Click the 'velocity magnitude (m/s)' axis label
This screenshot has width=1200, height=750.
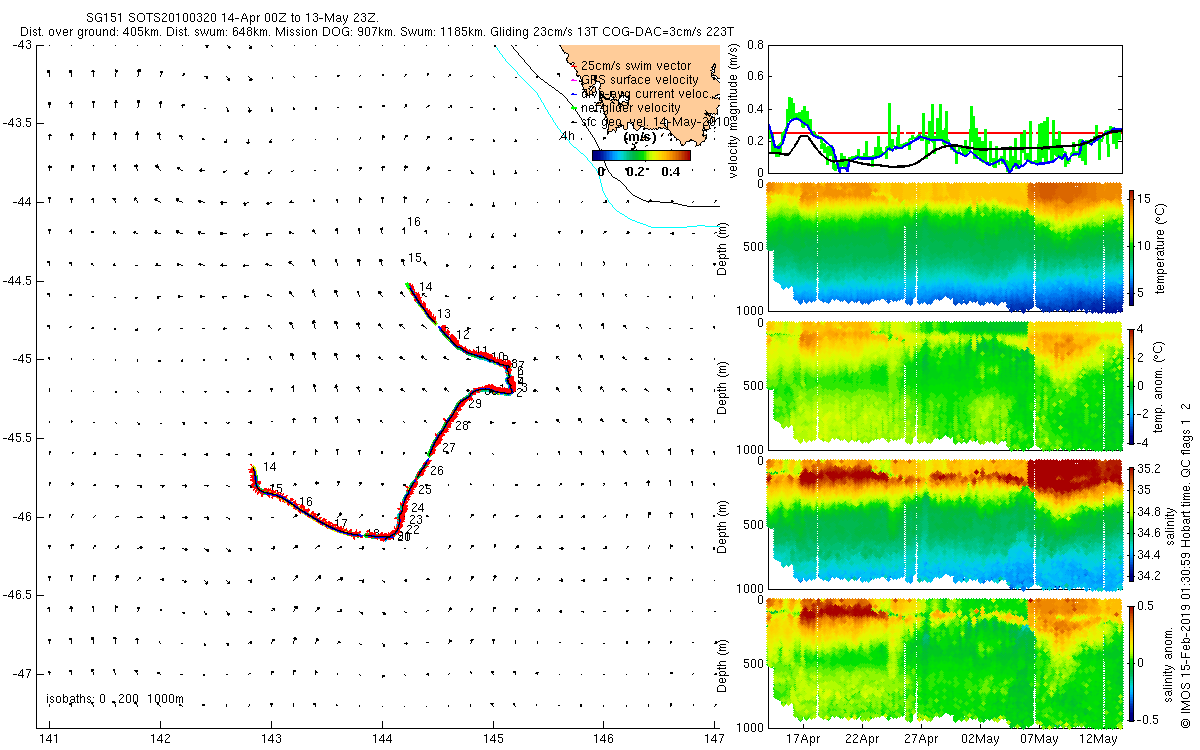(734, 113)
